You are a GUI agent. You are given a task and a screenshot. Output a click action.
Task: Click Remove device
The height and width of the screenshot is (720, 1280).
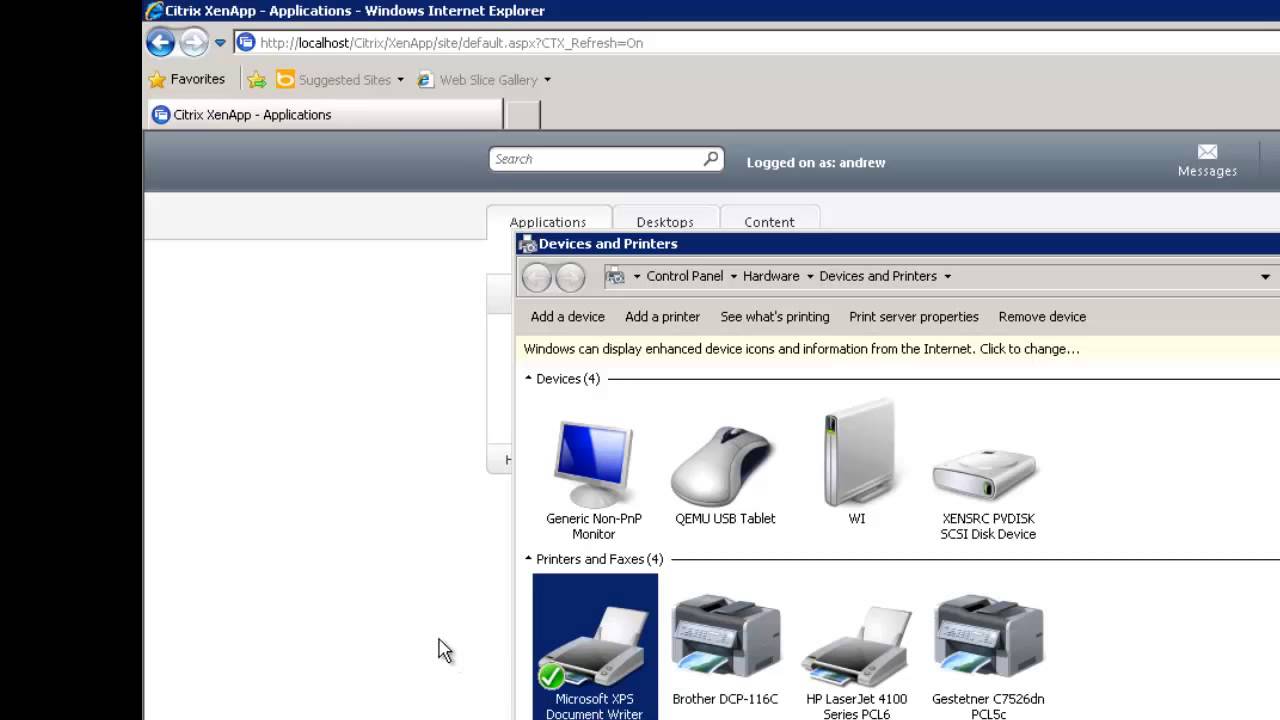[1042, 317]
